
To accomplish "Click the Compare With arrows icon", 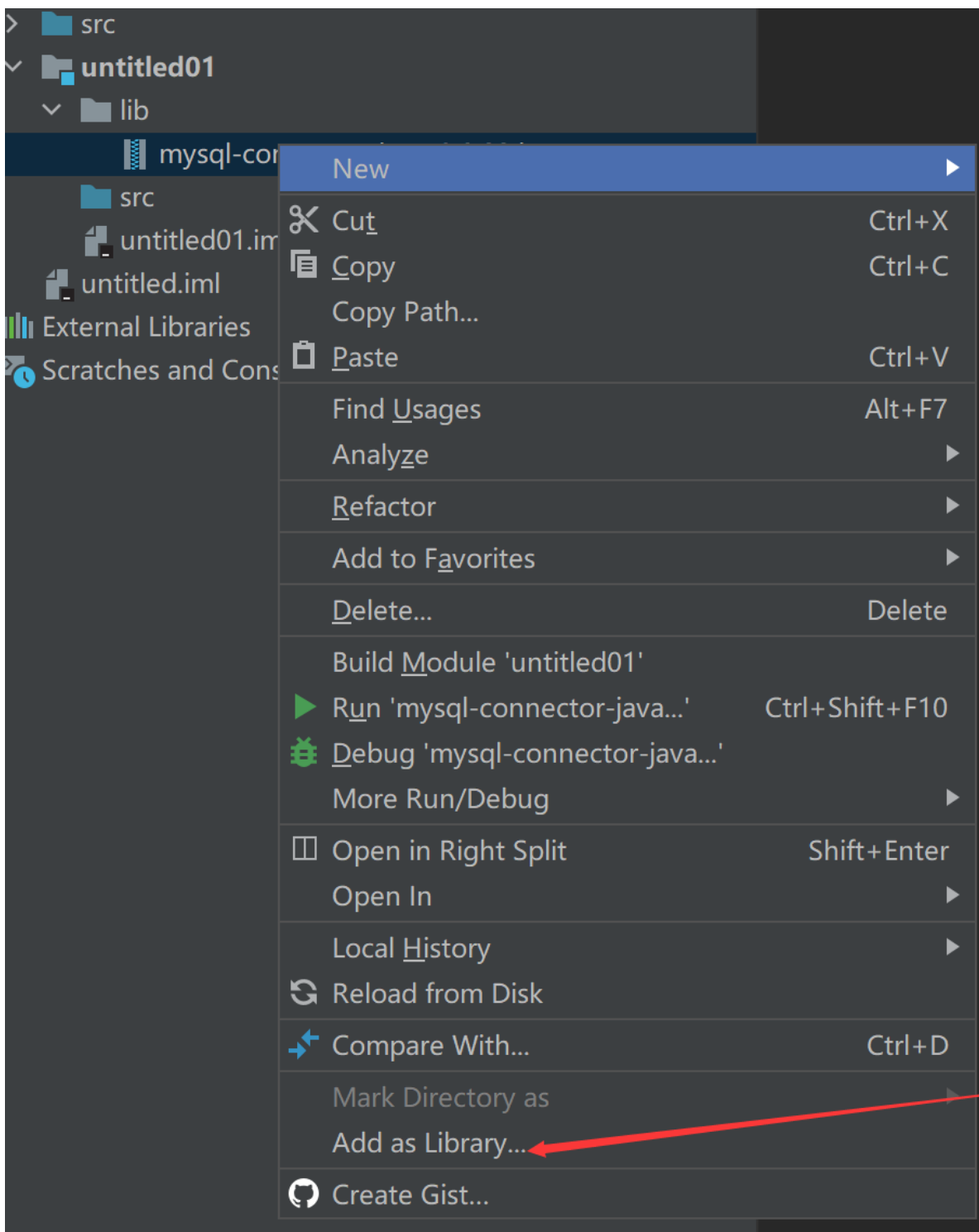I will pyautogui.click(x=304, y=1044).
